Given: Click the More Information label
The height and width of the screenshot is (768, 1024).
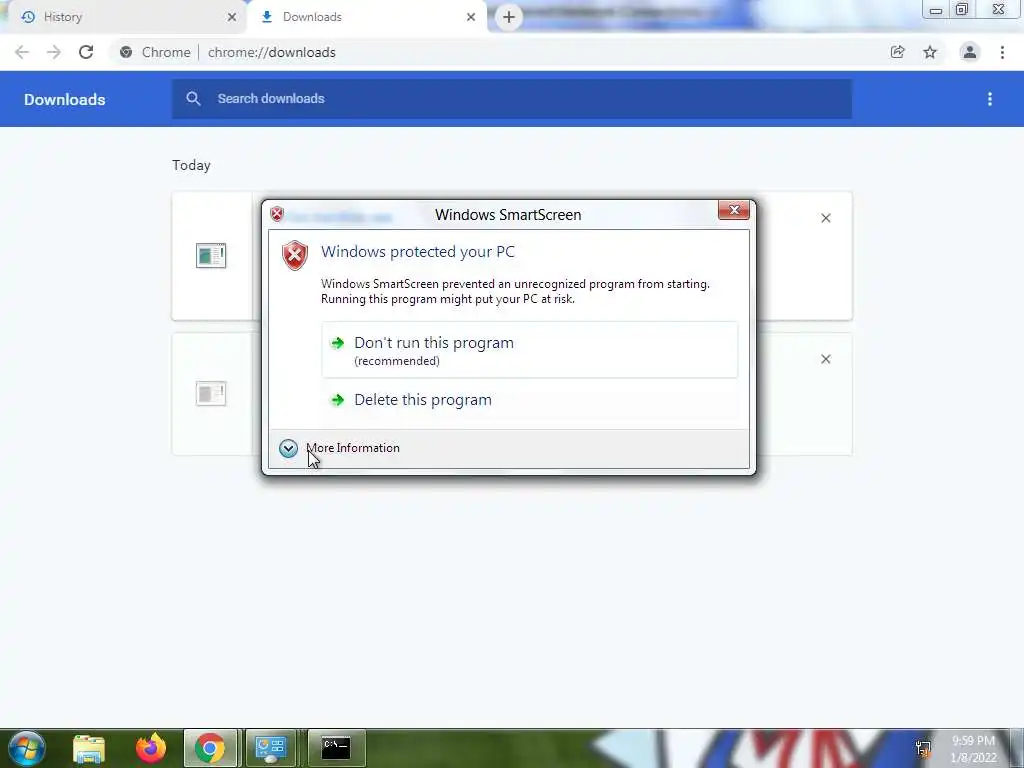Looking at the screenshot, I should [353, 448].
